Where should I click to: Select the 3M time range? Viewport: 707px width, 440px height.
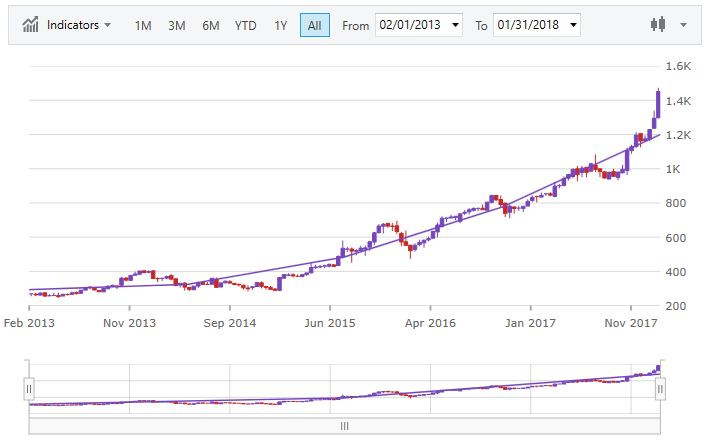pos(176,25)
